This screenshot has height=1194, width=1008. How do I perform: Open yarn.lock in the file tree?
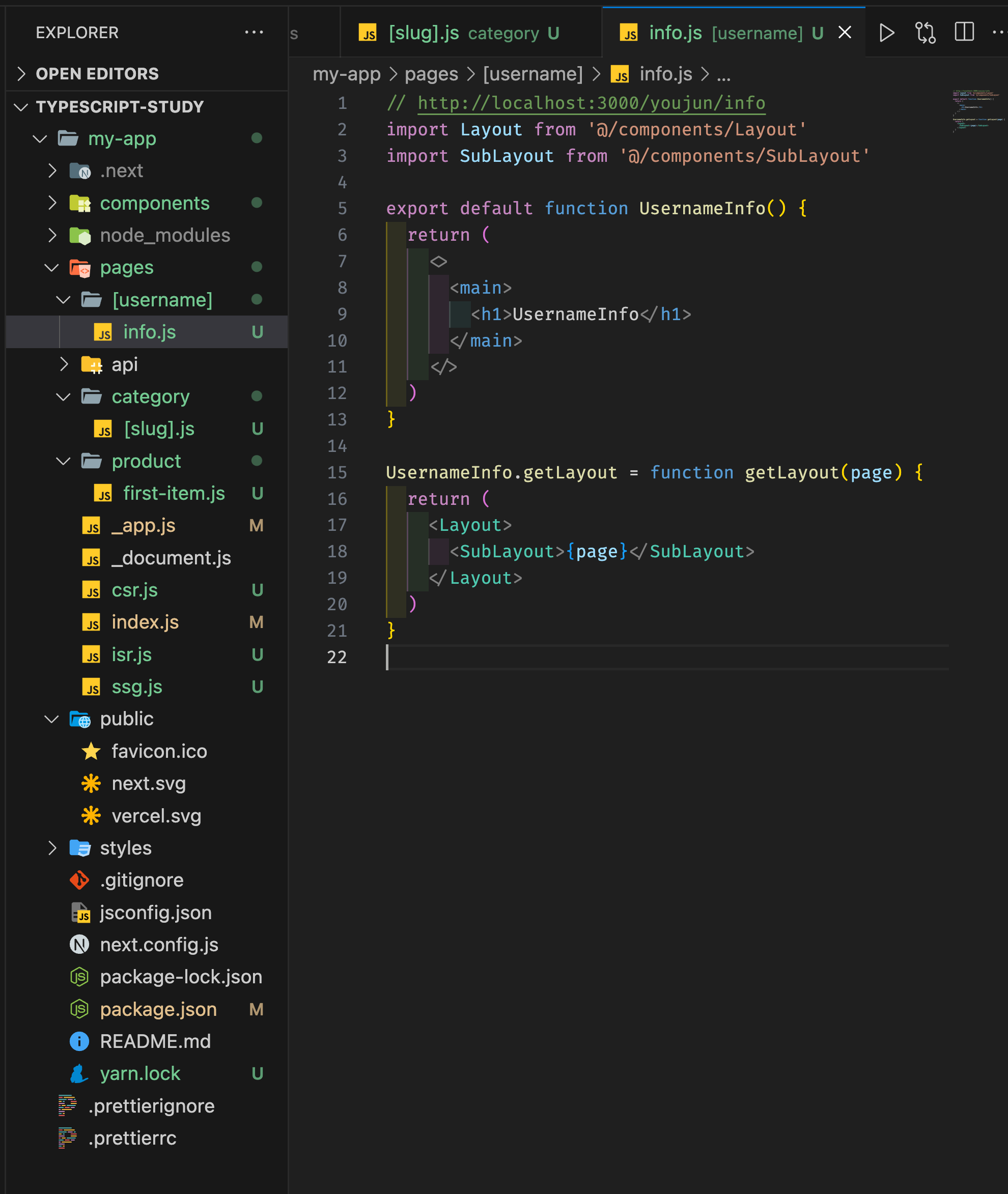(x=140, y=1074)
